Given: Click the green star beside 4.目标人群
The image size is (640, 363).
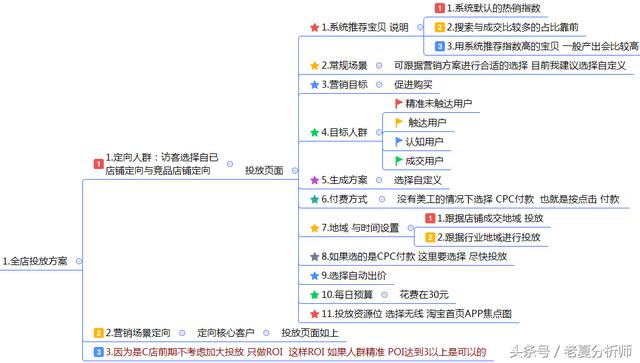Looking at the screenshot, I should coord(314,132).
